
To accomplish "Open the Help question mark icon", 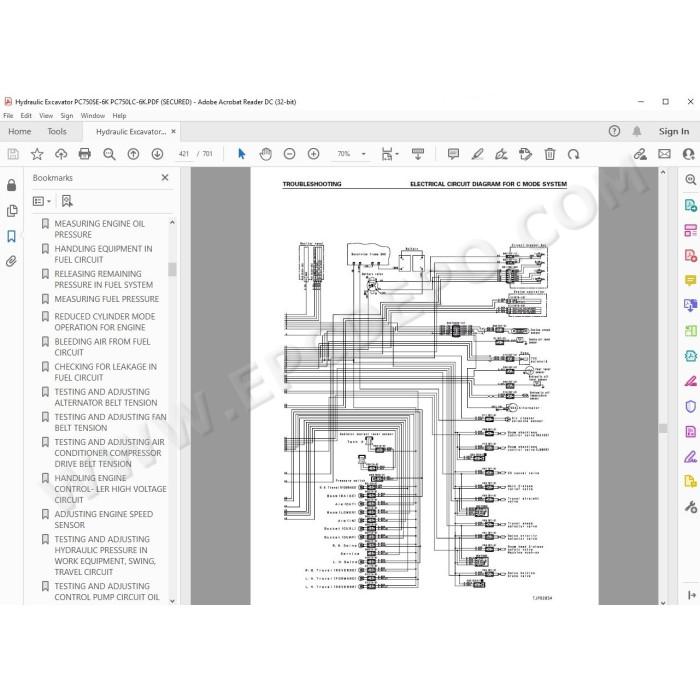I will pyautogui.click(x=614, y=131).
